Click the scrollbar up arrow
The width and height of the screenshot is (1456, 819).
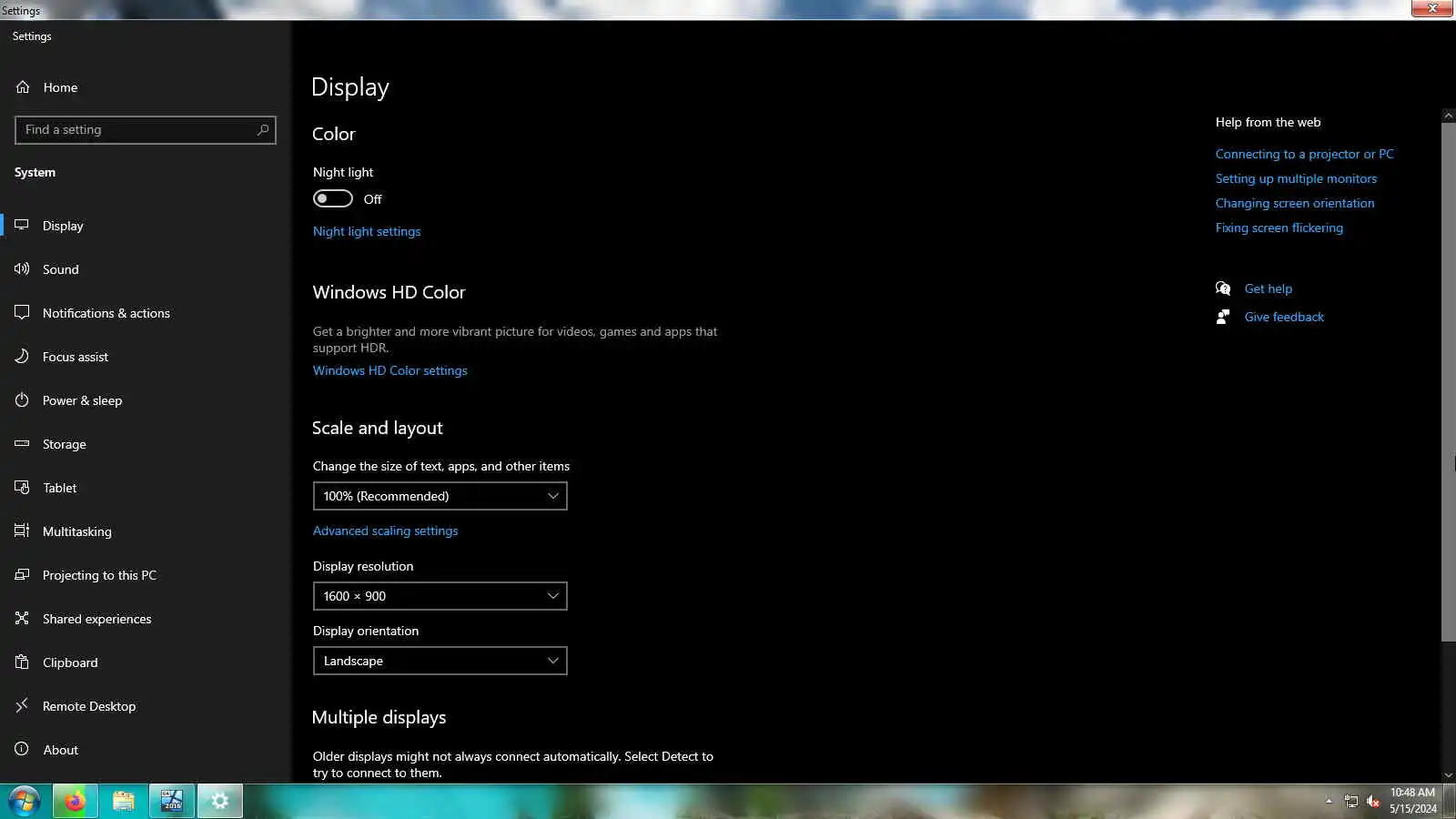(x=1449, y=116)
